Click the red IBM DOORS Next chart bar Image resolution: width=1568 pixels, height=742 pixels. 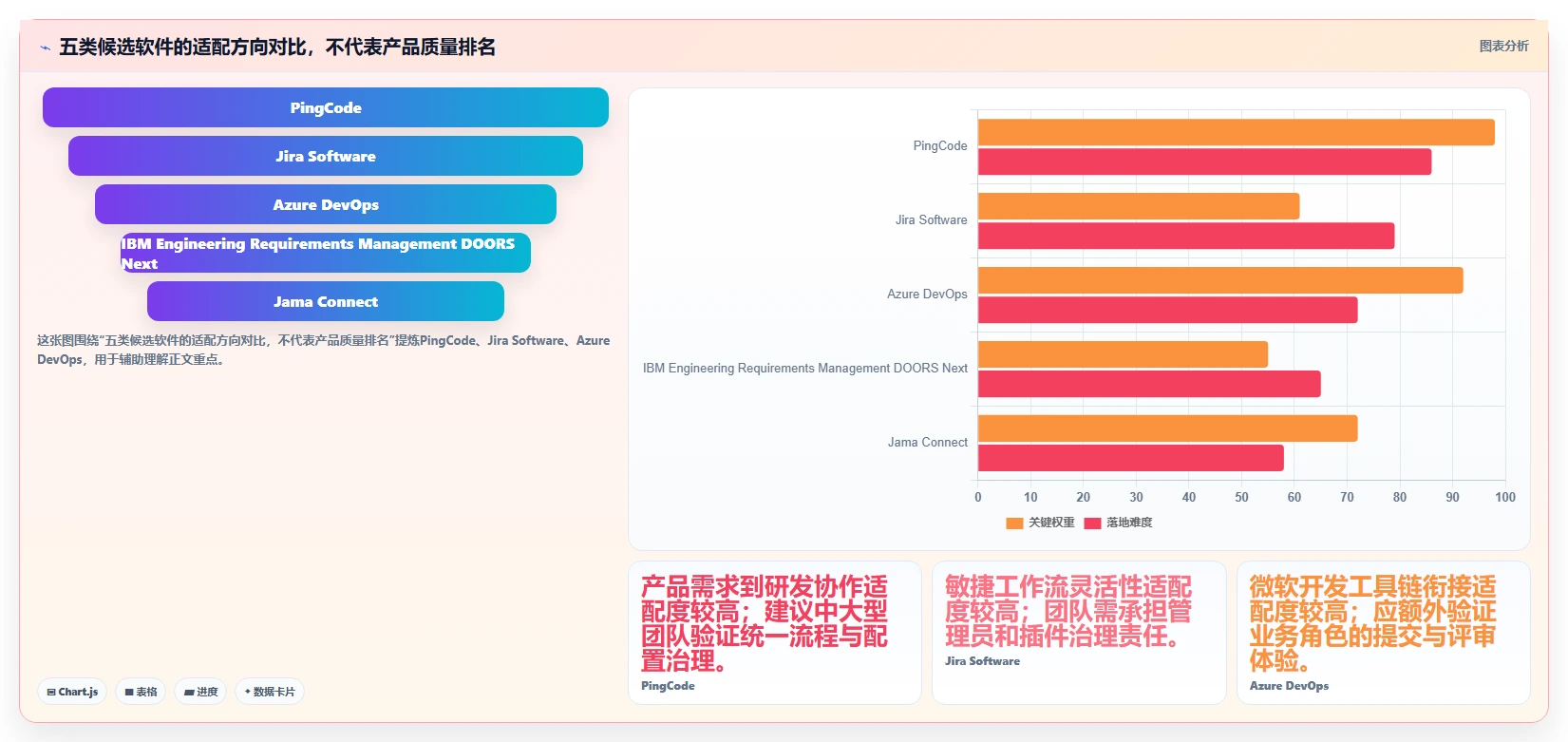click(1149, 384)
